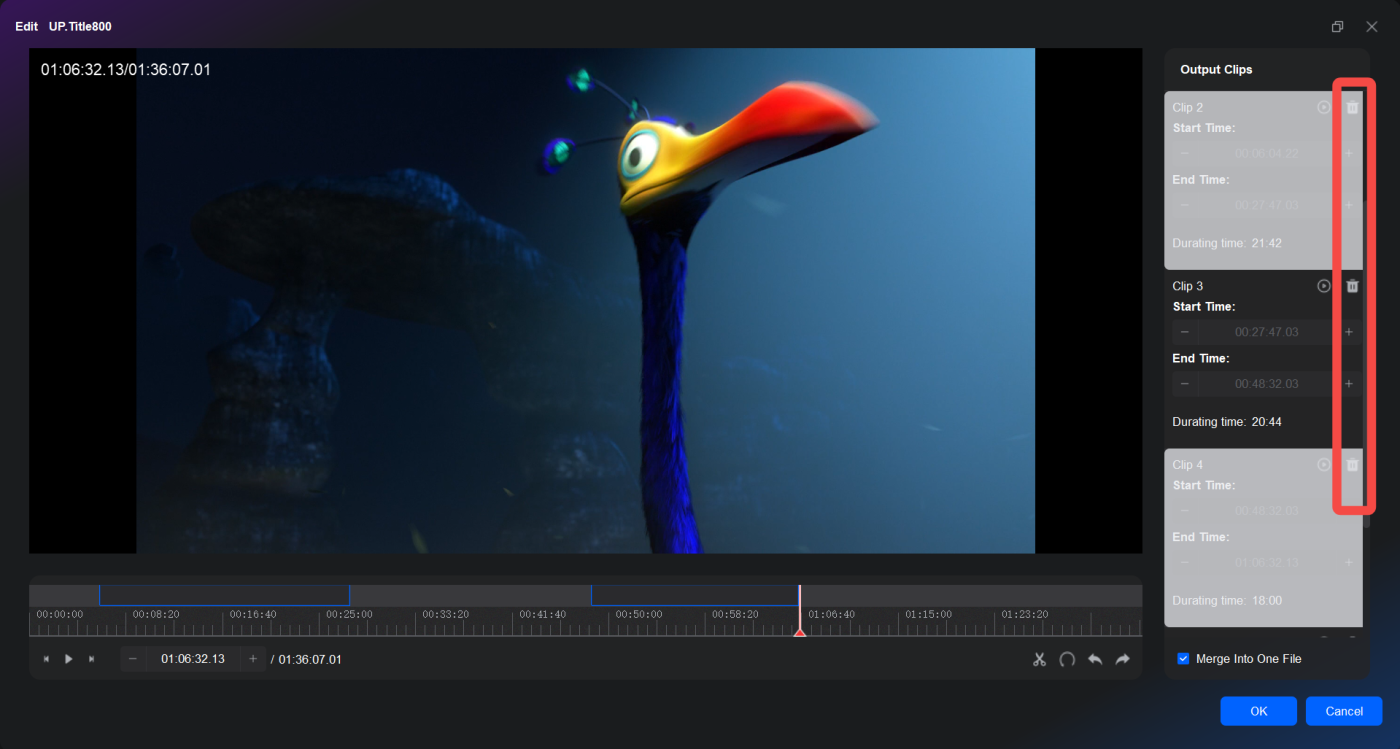Click the reset loop icon beside scissors
Screen dimensions: 1400x749
[1067, 659]
